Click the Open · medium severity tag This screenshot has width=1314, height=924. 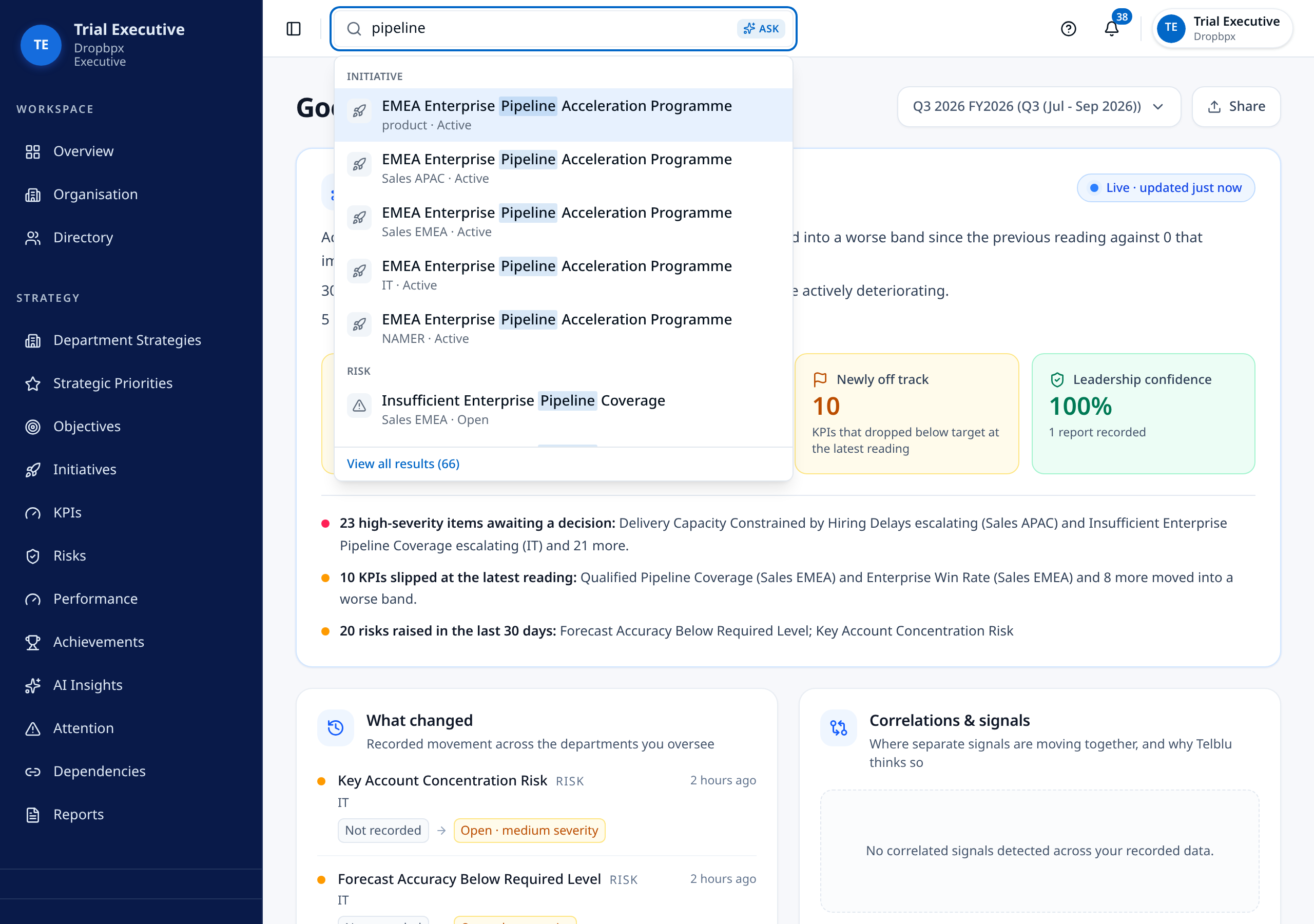[529, 831]
